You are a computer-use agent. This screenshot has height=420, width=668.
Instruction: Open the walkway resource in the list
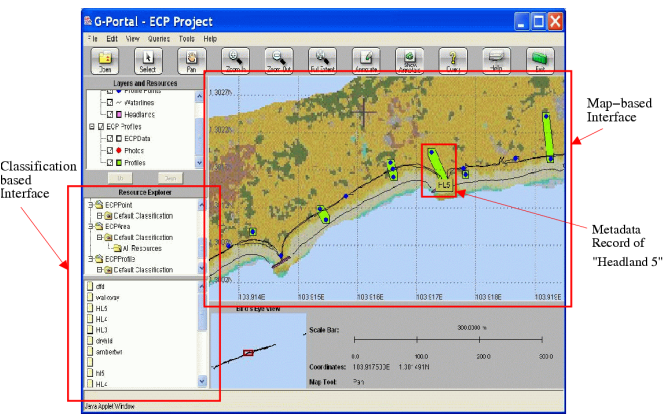[x=108, y=297]
